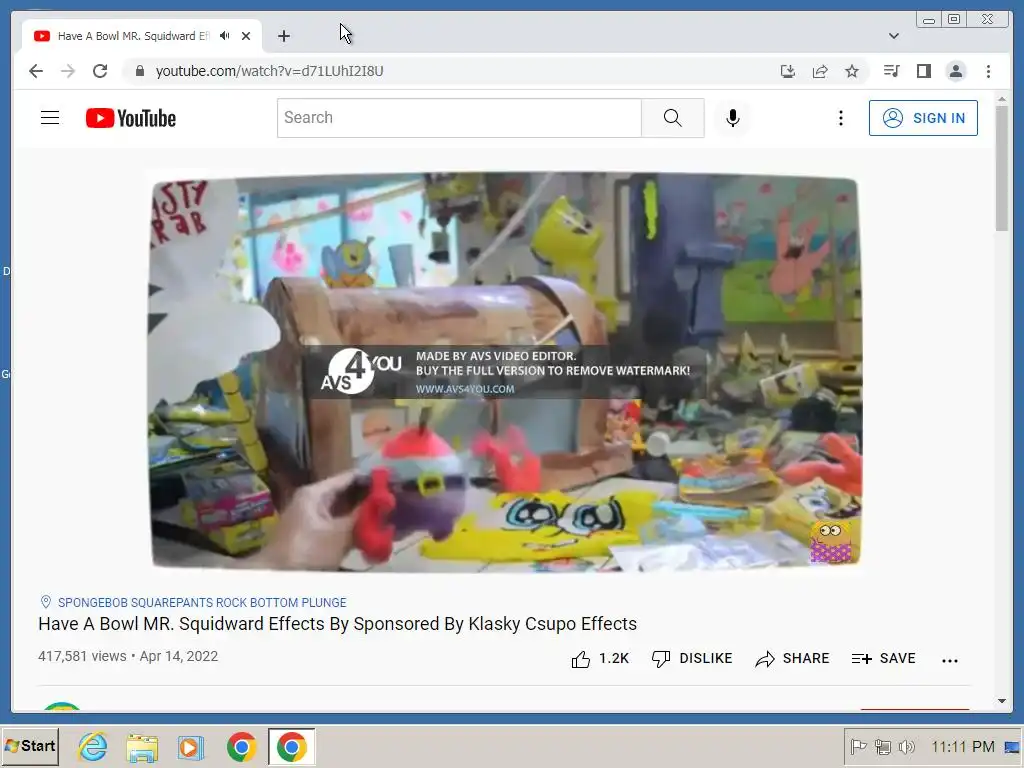The height and width of the screenshot is (768, 1024).
Task: Open the Windows Start menu
Action: click(x=30, y=746)
